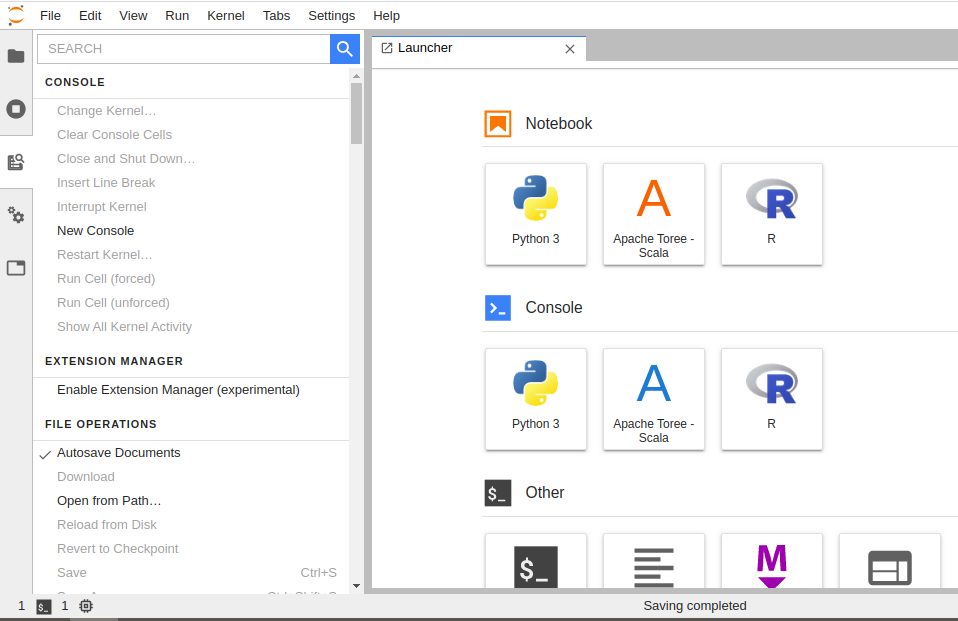Screen dimensions: 958x621
Task: Open the File menu
Action: click(x=50, y=15)
